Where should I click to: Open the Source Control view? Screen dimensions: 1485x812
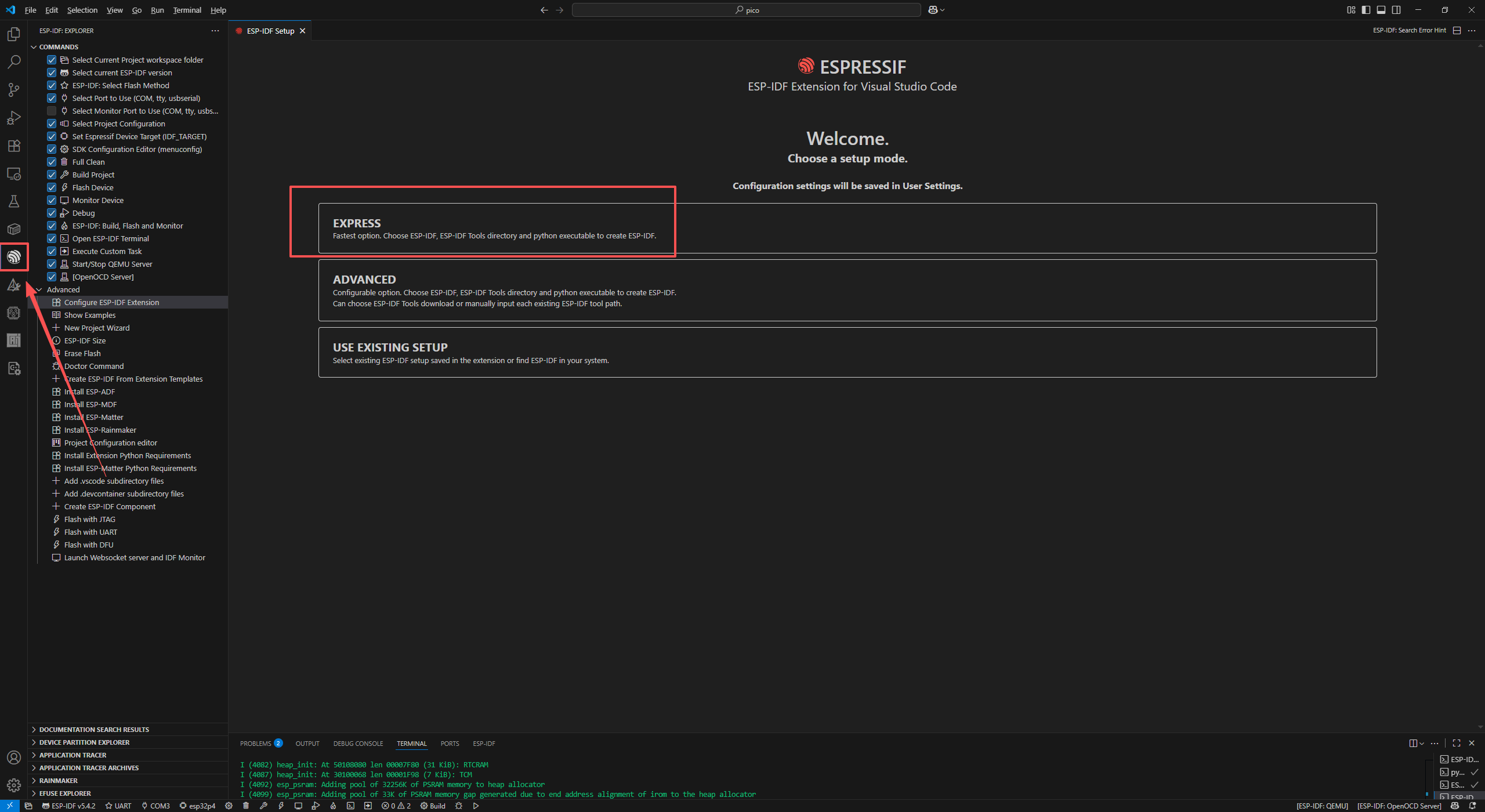click(x=14, y=90)
